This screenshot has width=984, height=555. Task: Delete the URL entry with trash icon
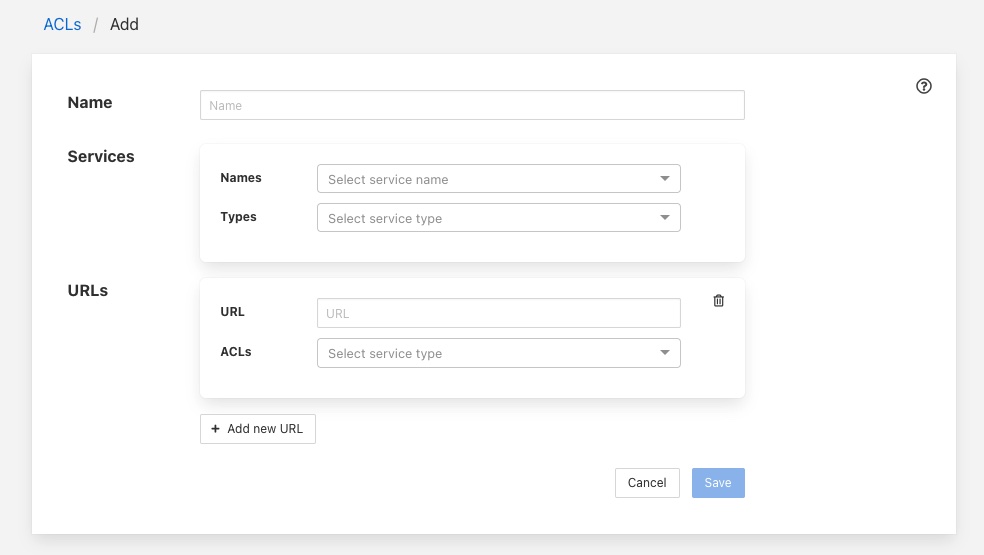(718, 301)
